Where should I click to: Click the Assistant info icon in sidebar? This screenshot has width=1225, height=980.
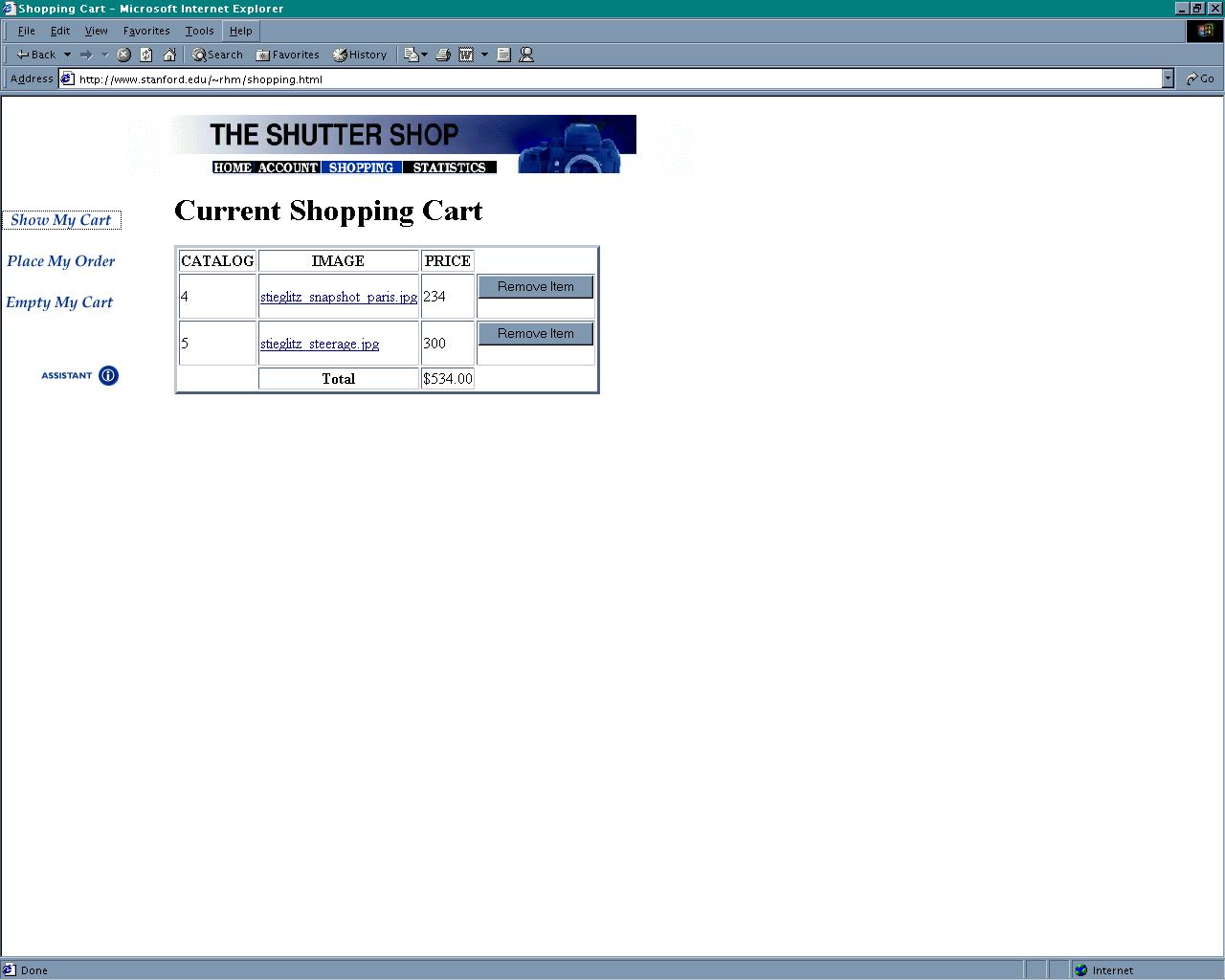click(x=108, y=375)
